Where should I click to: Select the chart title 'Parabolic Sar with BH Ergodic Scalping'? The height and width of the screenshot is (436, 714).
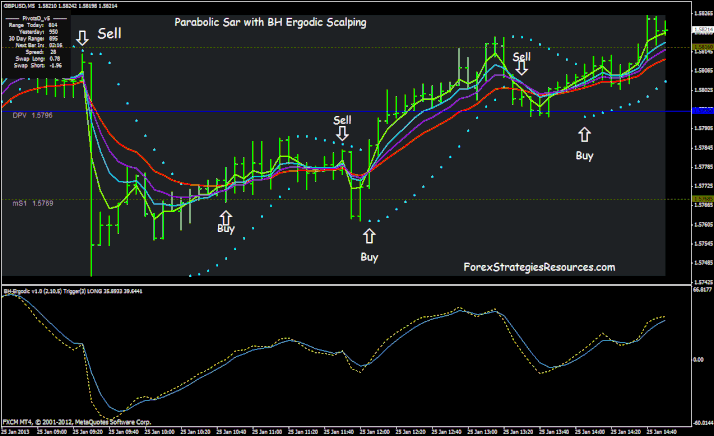point(270,22)
